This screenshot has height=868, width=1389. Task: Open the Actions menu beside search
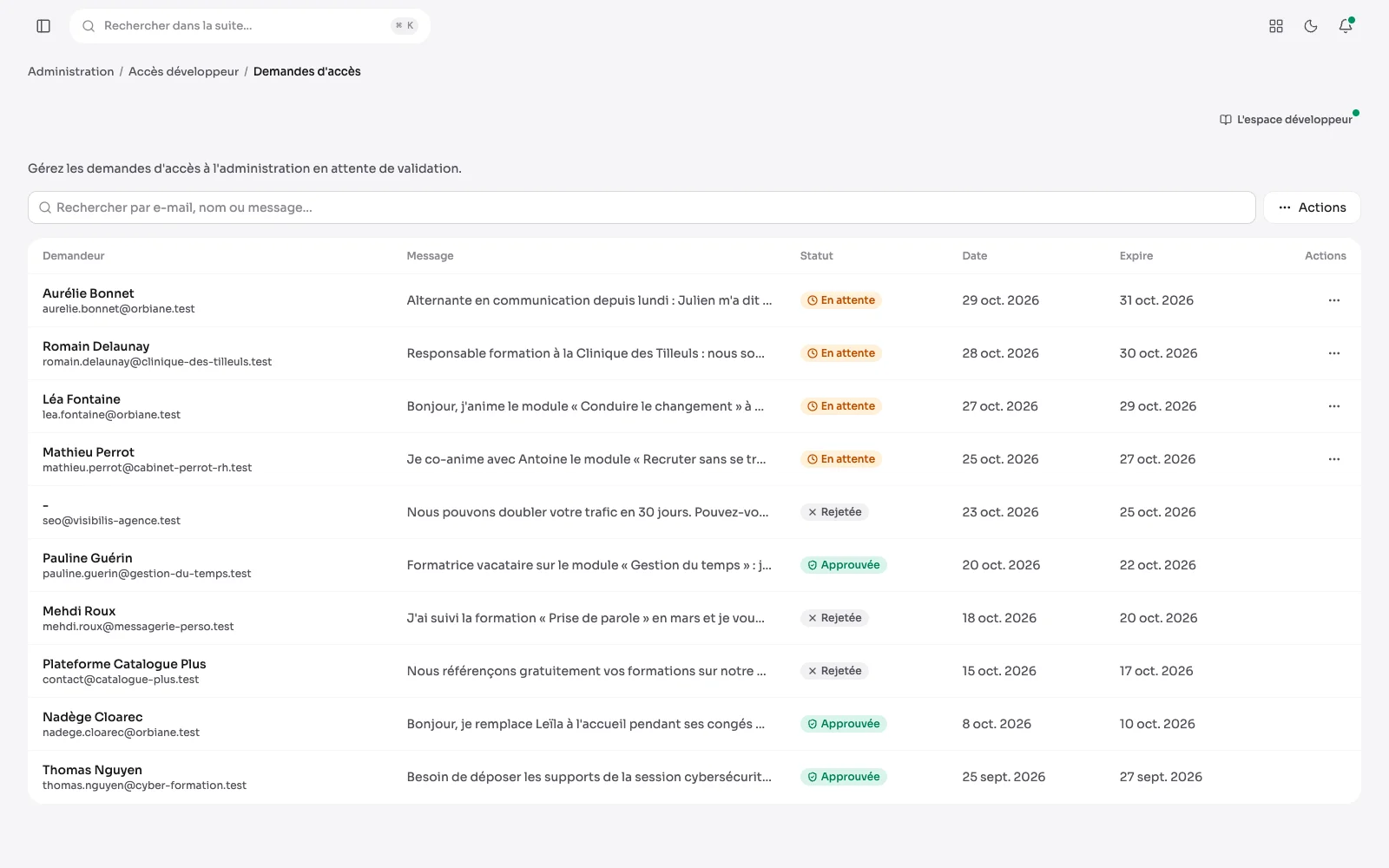[x=1312, y=207]
